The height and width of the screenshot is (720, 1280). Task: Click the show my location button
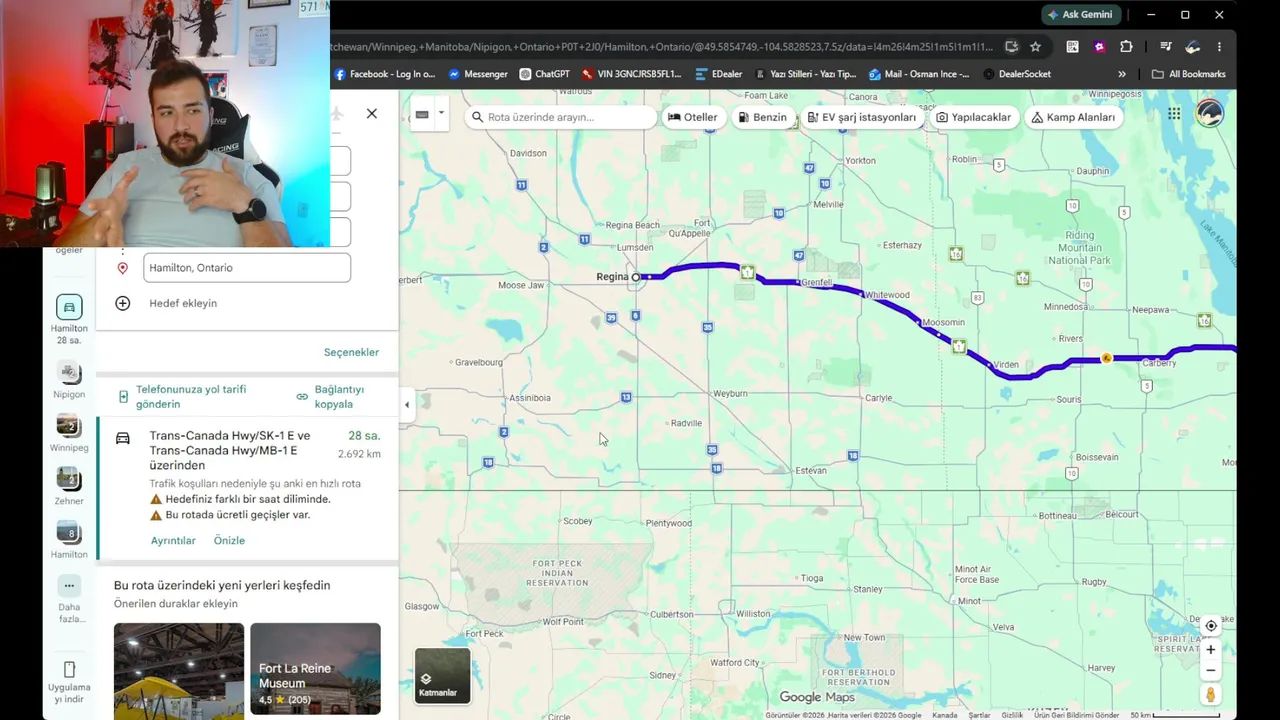[x=1210, y=626]
